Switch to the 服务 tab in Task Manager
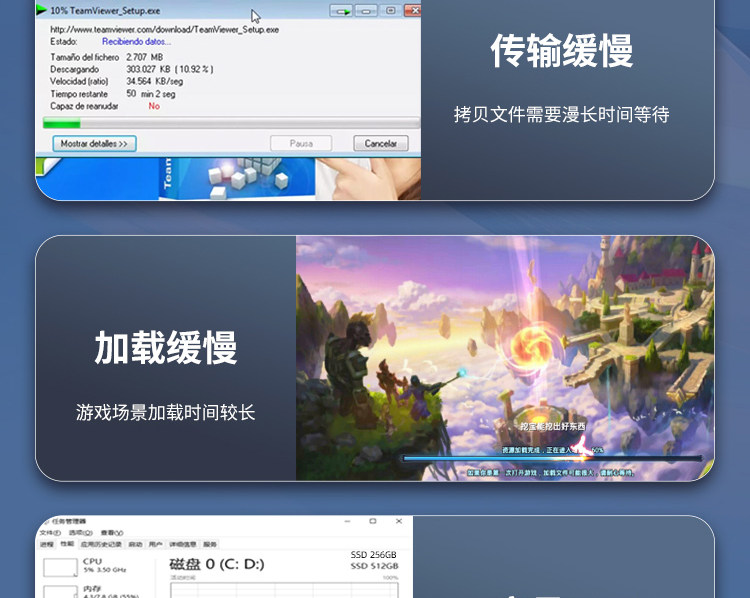The height and width of the screenshot is (598, 750). pyautogui.click(x=210, y=544)
